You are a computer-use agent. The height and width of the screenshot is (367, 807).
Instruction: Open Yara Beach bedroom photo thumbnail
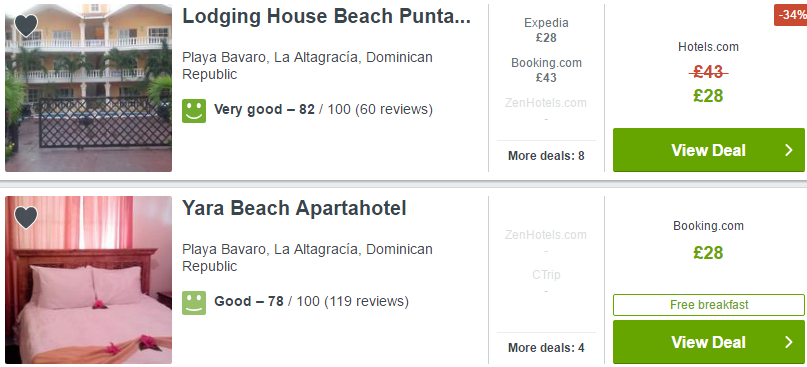pyautogui.click(x=89, y=279)
